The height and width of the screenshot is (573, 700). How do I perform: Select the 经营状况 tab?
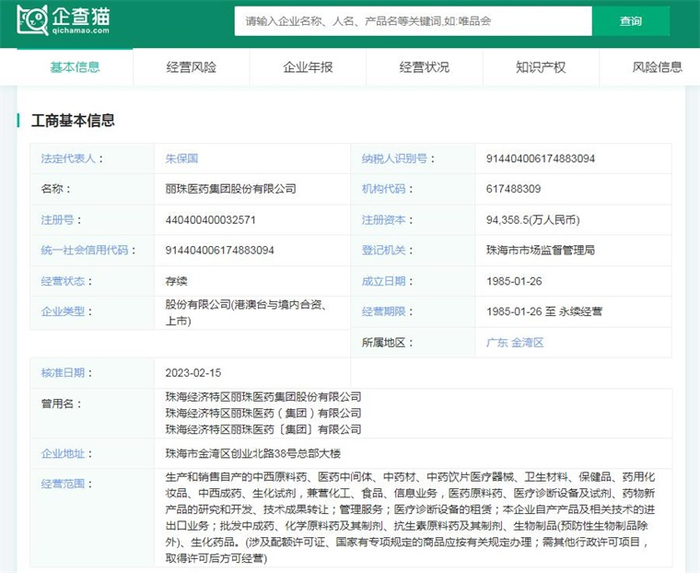click(424, 67)
